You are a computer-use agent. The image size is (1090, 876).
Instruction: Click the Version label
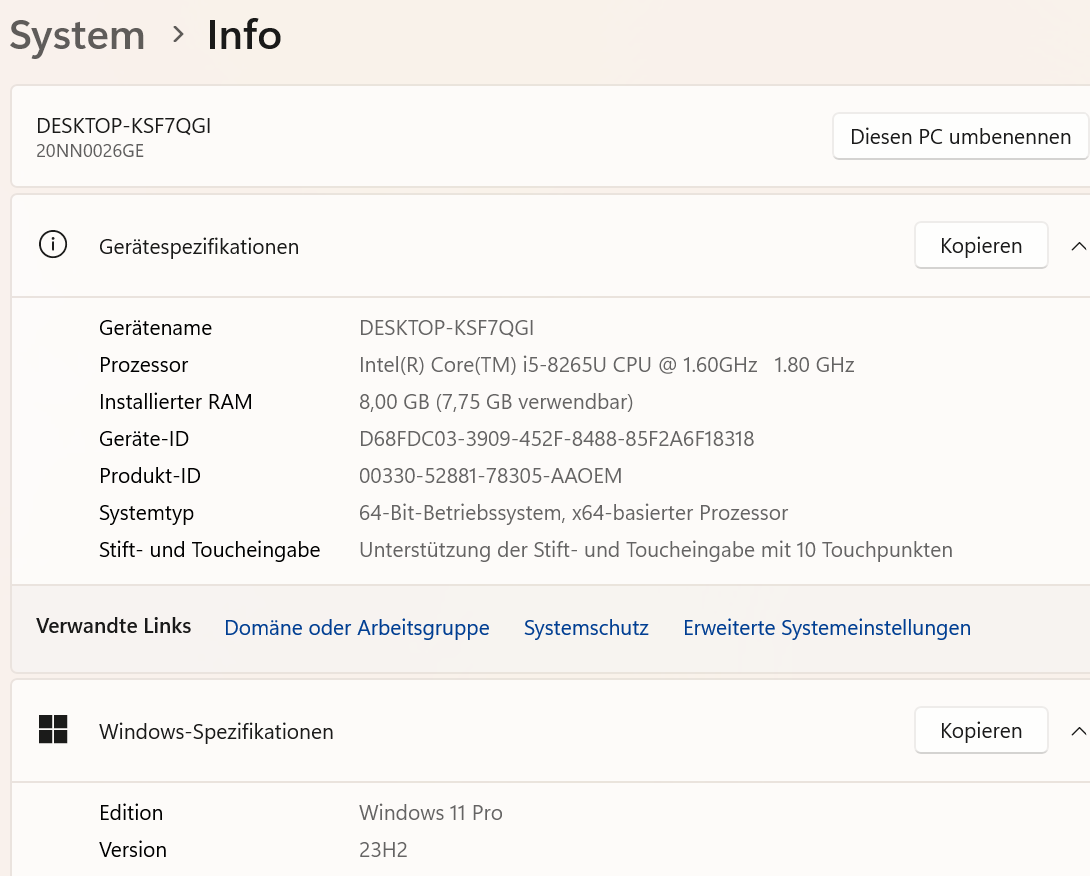pos(133,850)
